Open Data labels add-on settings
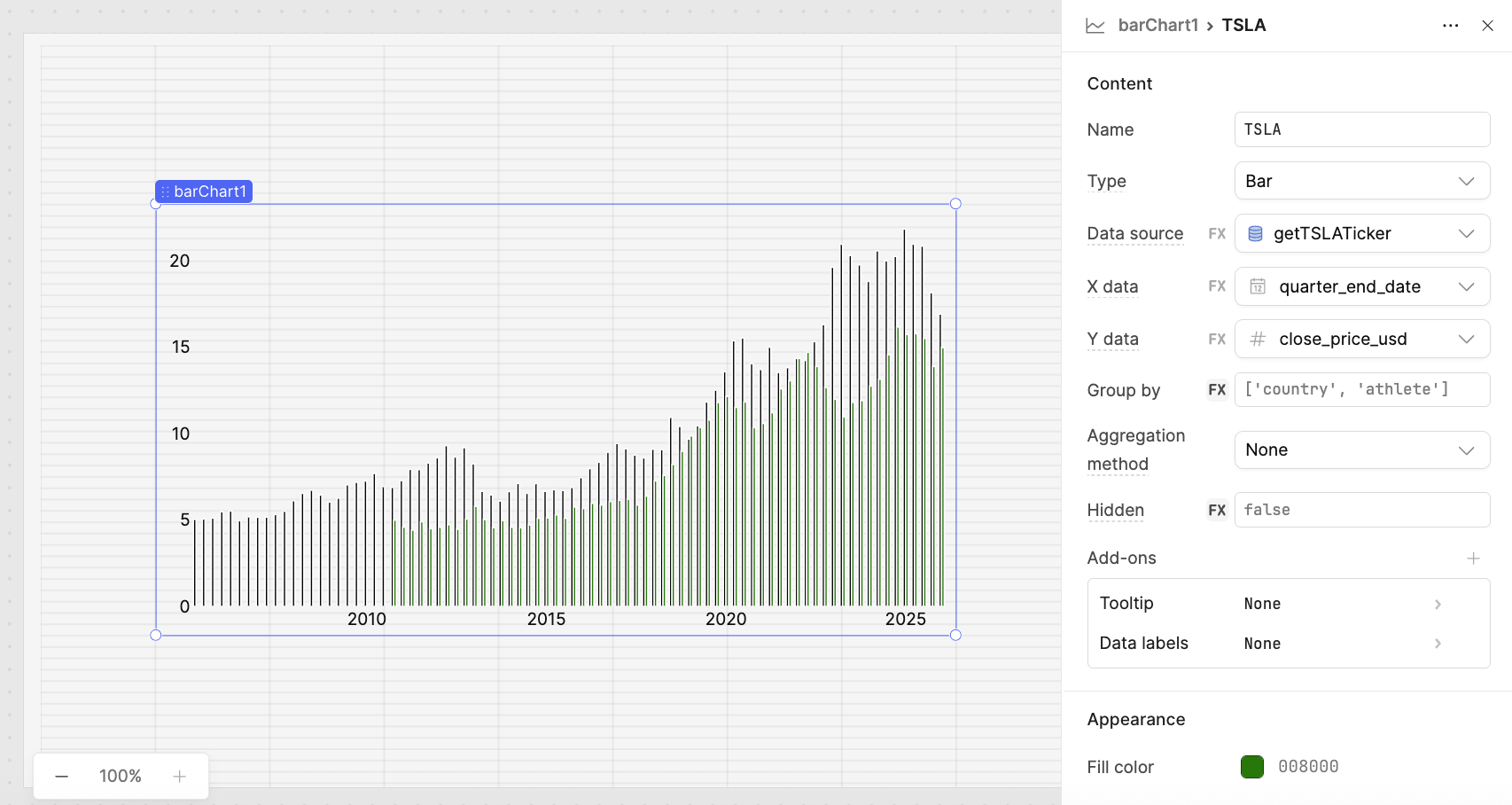Viewport: 1512px width, 805px height. [x=1288, y=644]
